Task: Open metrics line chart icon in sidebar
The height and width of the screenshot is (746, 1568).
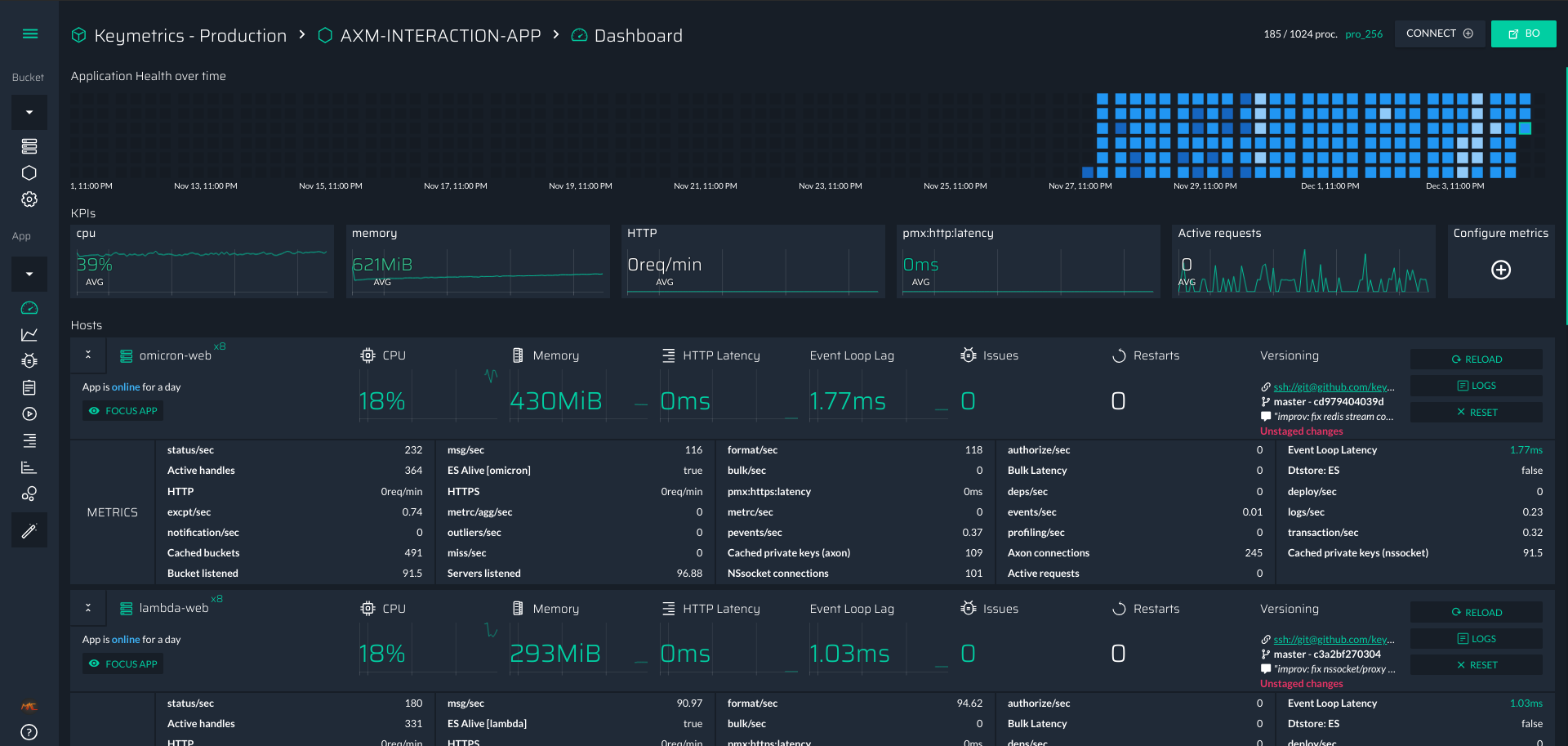Action: 29,334
